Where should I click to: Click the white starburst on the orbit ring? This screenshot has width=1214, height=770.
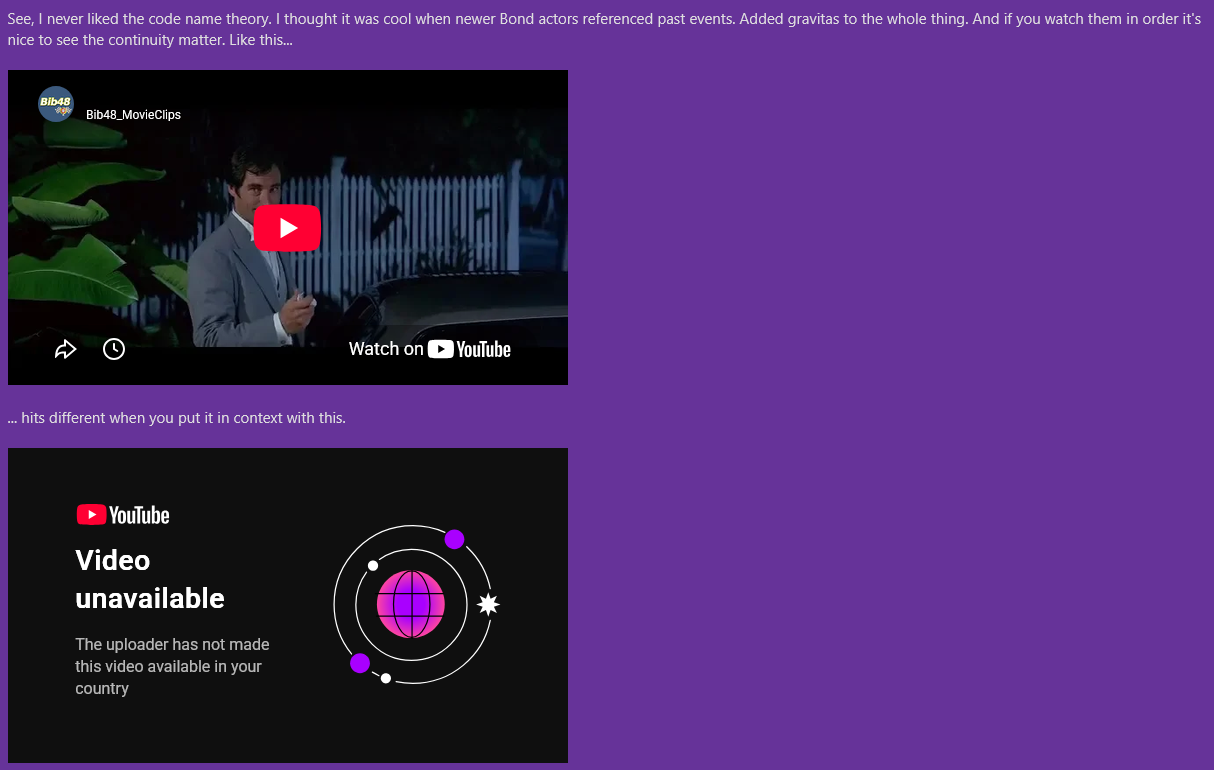tap(488, 604)
